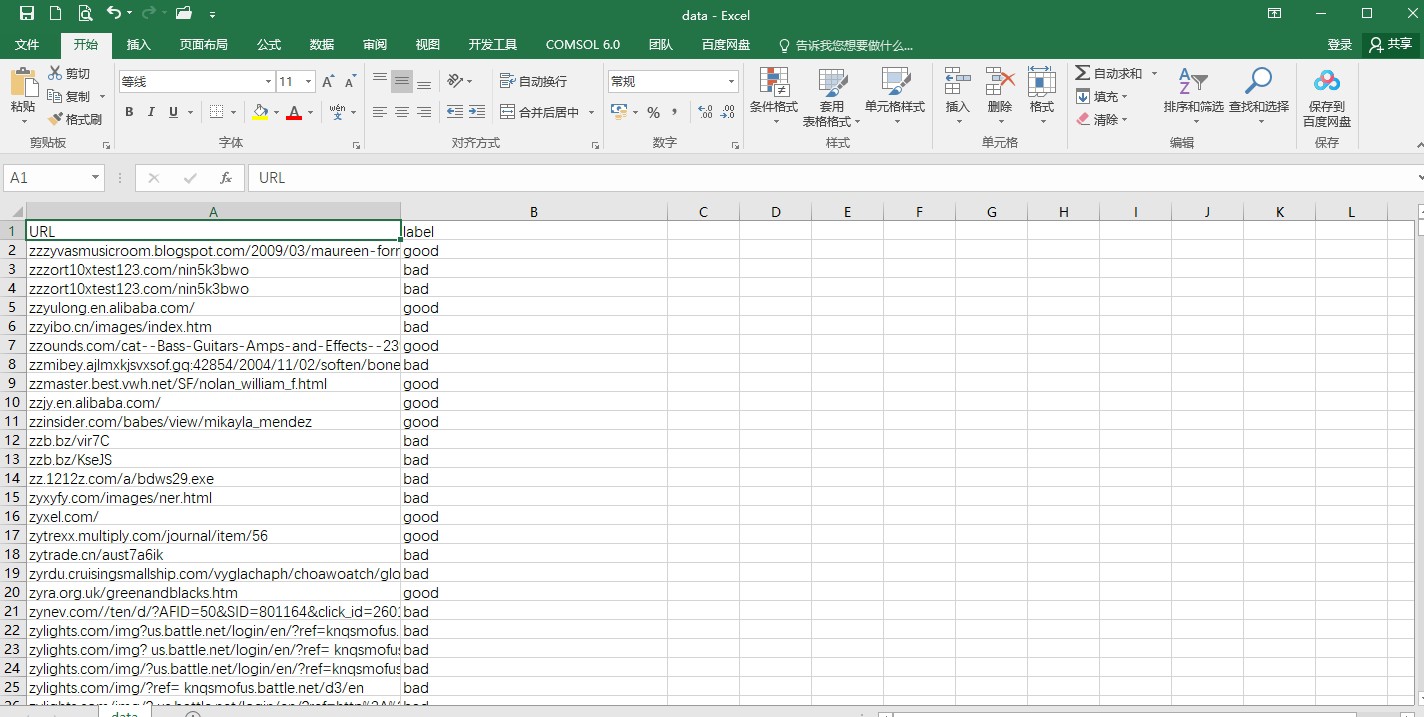Click the Tell me what to do search box
This screenshot has height=717, width=1424.
(x=846, y=45)
